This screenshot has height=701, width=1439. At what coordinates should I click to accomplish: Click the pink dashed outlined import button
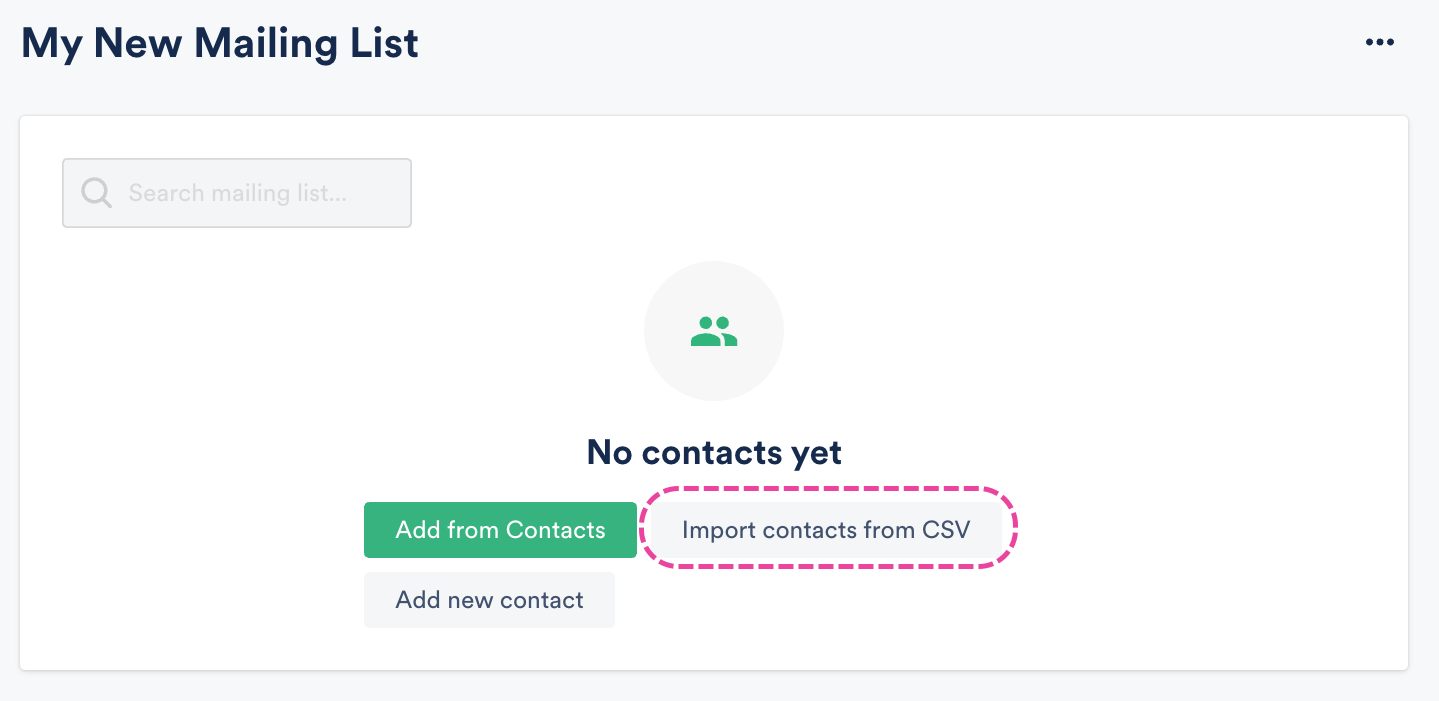click(x=826, y=530)
